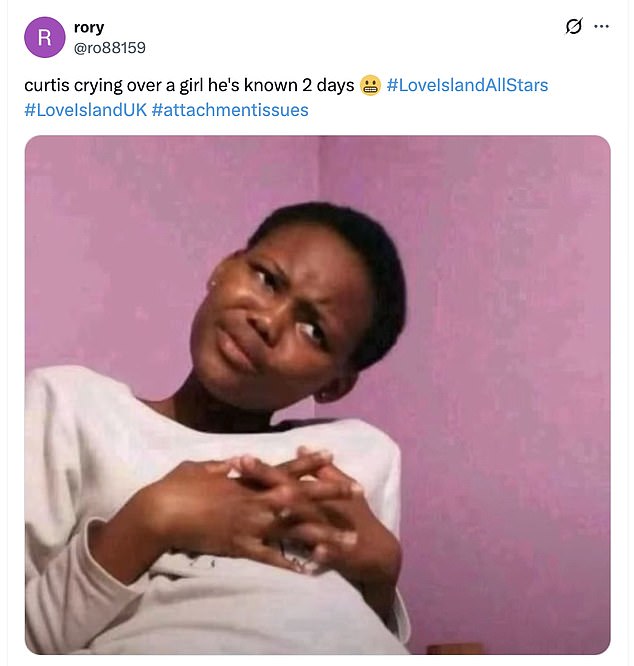The image size is (634, 666).
Task: Click blank space right of the handle
Action: (350, 47)
